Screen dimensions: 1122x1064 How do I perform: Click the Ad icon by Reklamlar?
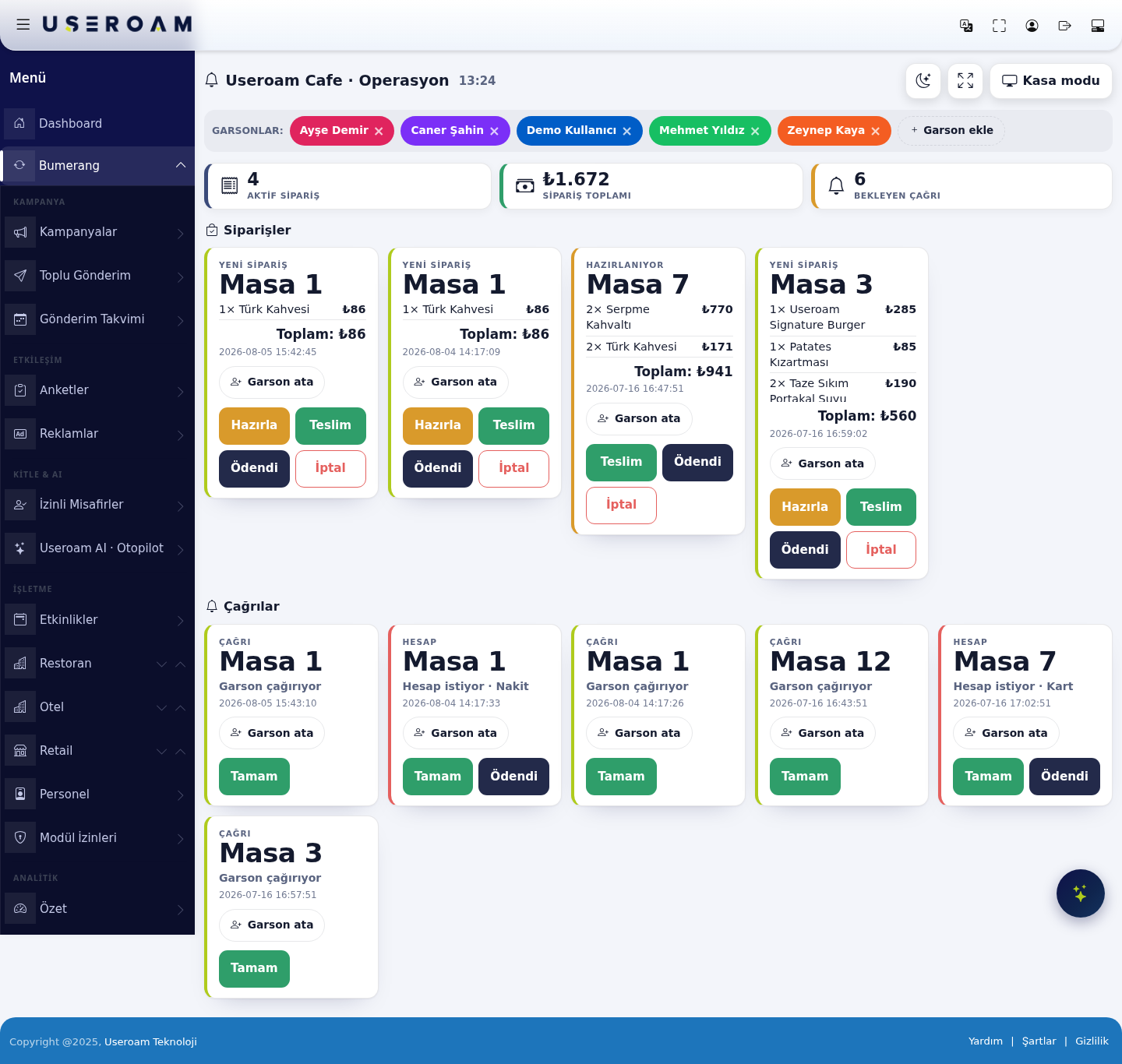click(x=20, y=434)
